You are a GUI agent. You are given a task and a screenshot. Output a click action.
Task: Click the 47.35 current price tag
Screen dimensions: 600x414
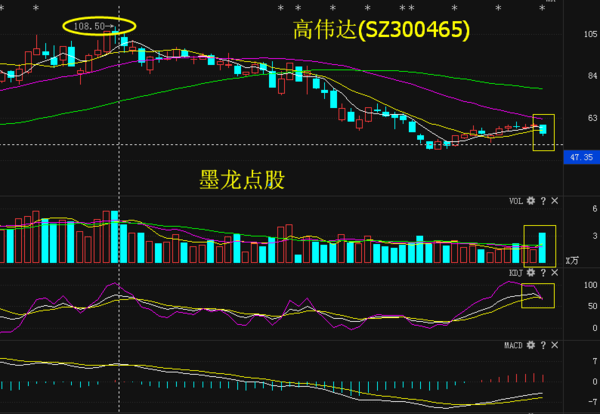[581, 157]
